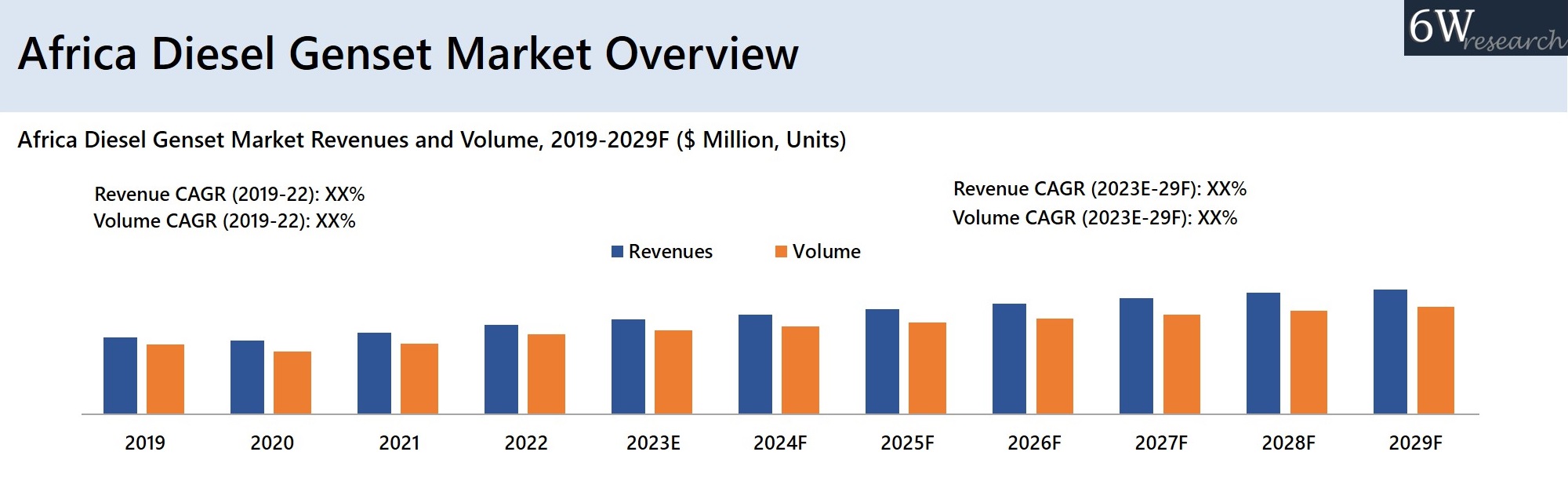The width and height of the screenshot is (1568, 481).
Task: Click the 2021 orange volume bar
Action: (419, 378)
